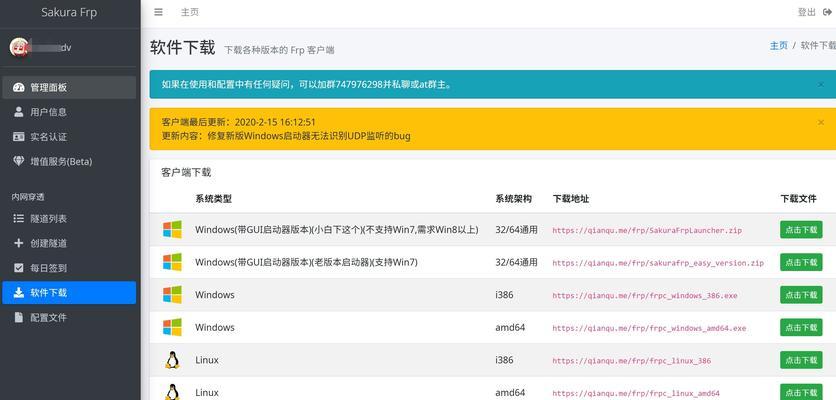Open 用户信息 menu item
836x400 pixels.
69,112
